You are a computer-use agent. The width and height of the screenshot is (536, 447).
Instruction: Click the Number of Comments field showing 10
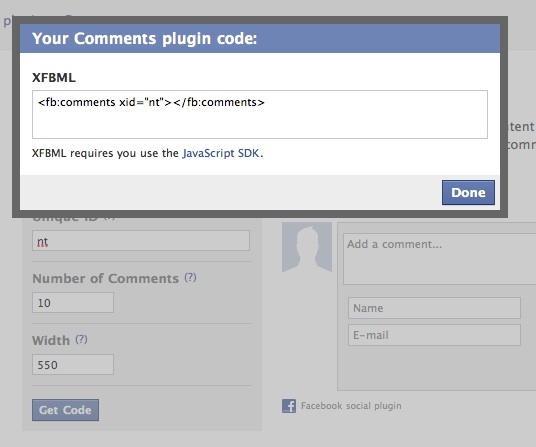pos(73,302)
